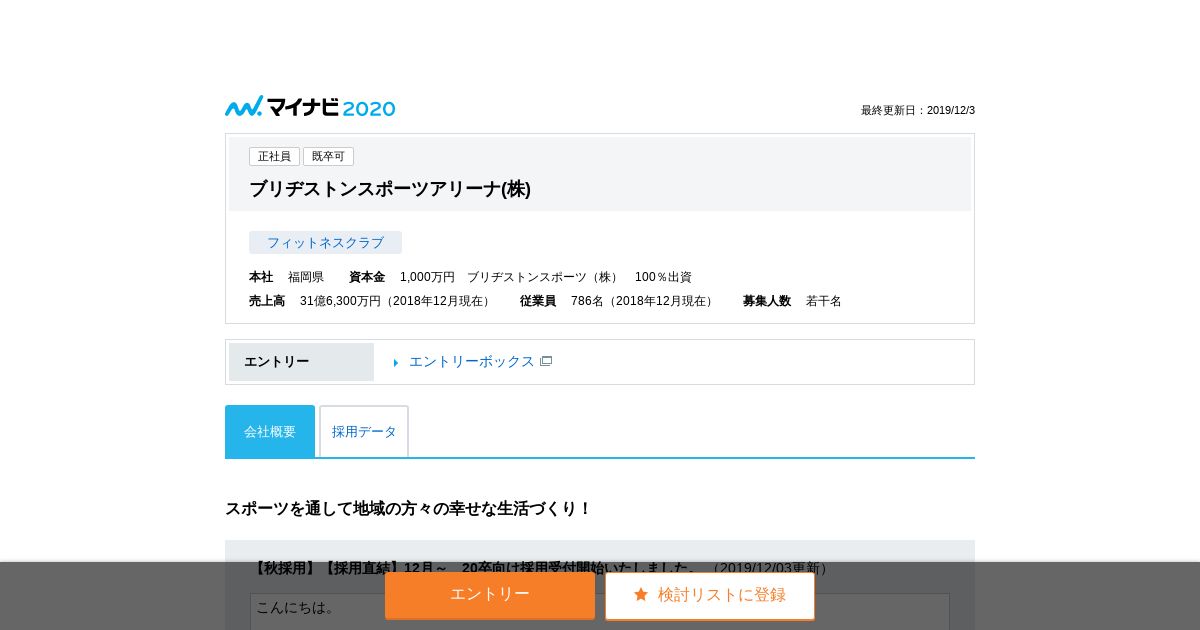Screen dimensions: 1200x630
Task: Click the 福岡県 headquarters value
Action: coord(306,277)
